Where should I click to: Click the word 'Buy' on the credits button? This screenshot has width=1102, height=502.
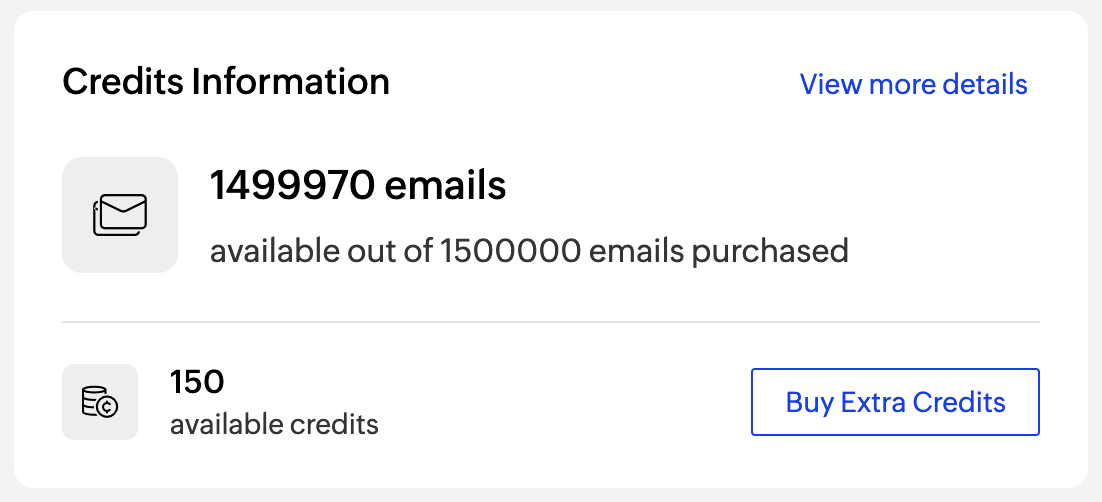coord(809,402)
